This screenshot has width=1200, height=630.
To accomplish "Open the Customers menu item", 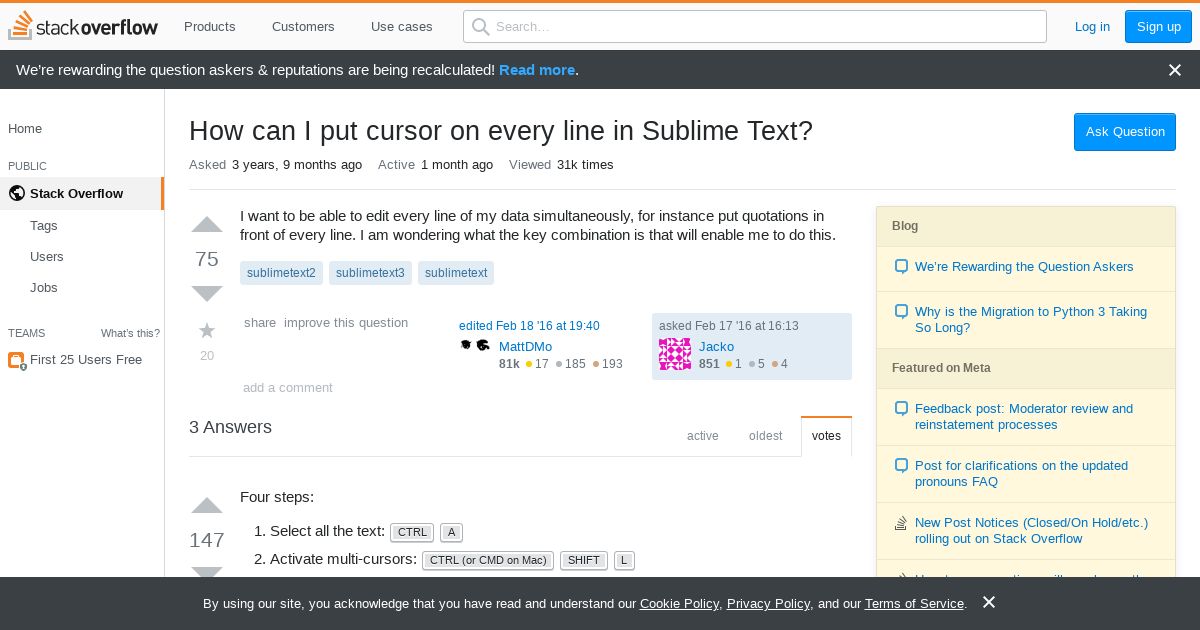I will (x=303, y=26).
